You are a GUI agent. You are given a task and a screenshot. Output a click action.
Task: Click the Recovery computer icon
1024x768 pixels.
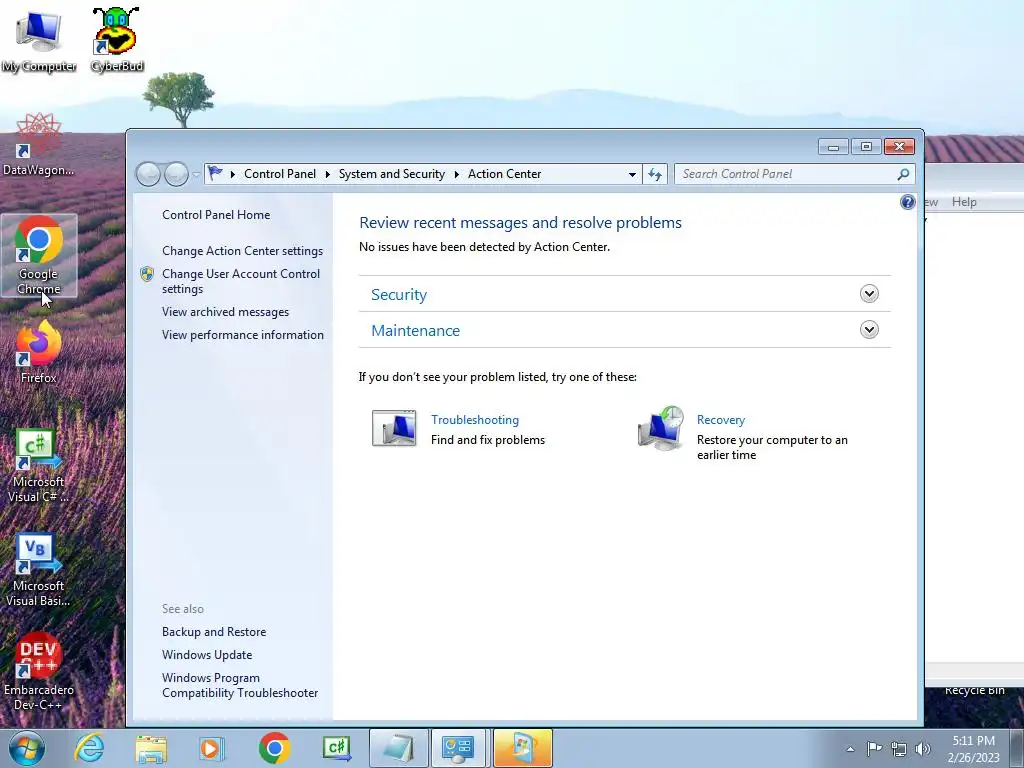tap(660, 428)
